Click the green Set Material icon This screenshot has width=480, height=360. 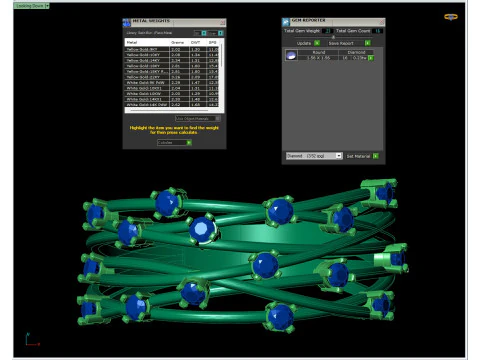(376, 156)
